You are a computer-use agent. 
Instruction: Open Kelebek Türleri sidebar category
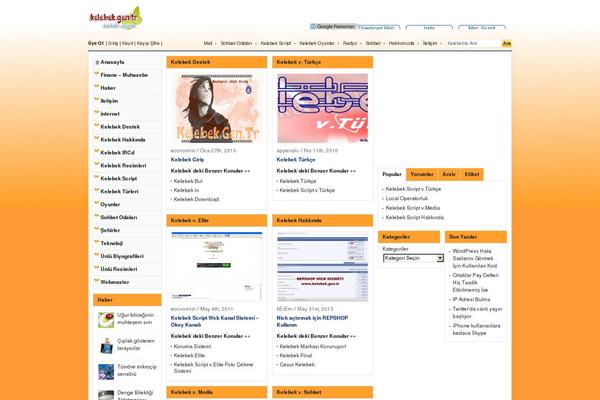click(119, 191)
